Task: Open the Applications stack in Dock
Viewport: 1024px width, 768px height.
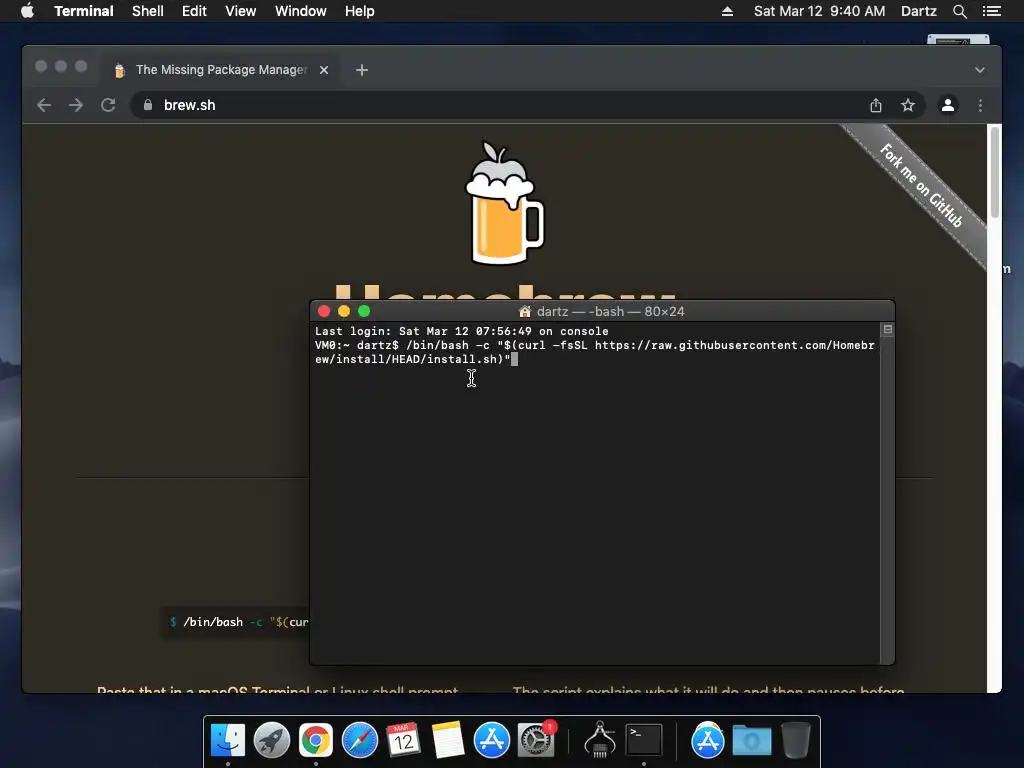Action: point(707,740)
